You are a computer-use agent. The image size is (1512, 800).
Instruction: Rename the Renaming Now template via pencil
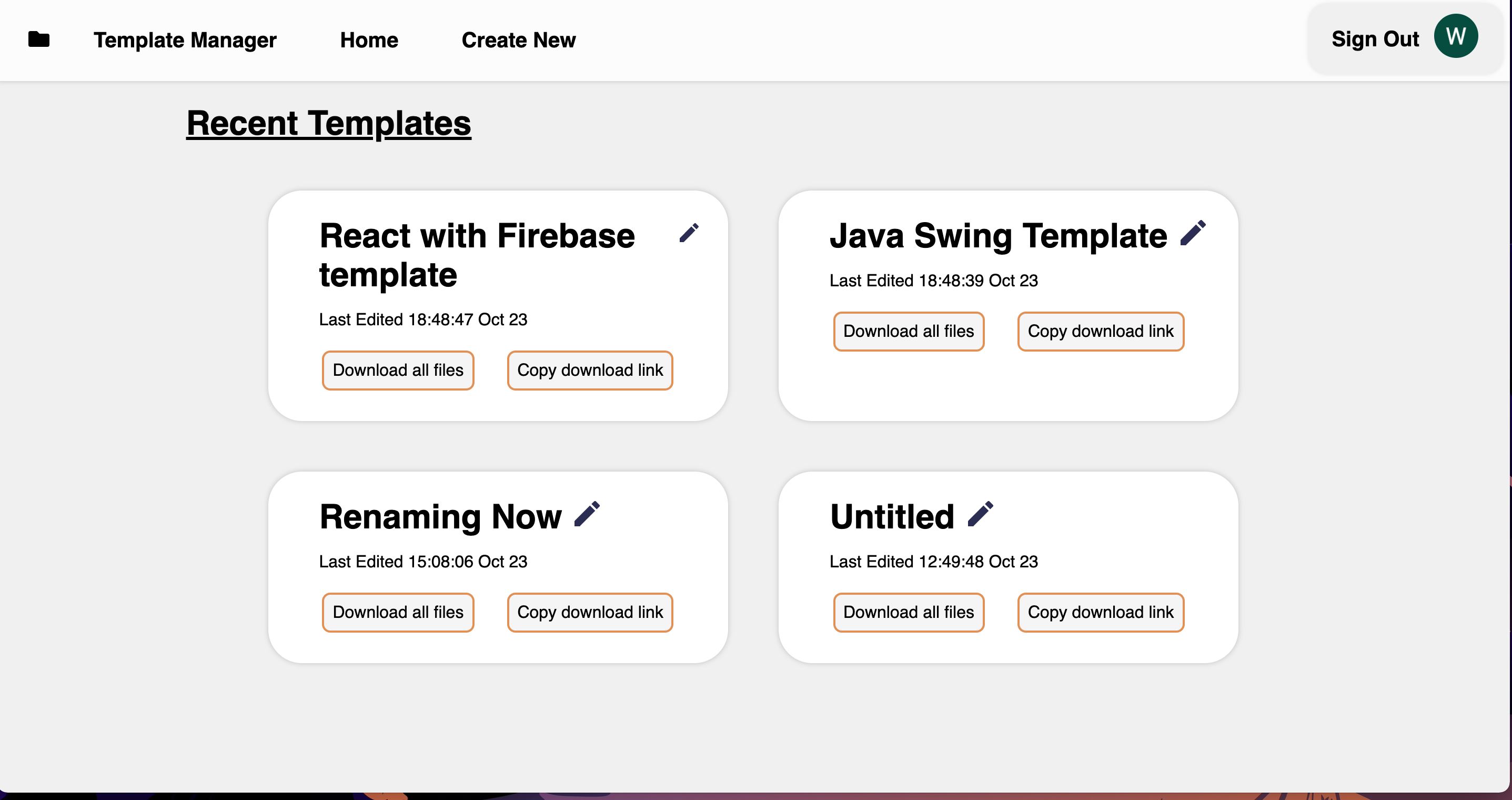[x=587, y=514]
